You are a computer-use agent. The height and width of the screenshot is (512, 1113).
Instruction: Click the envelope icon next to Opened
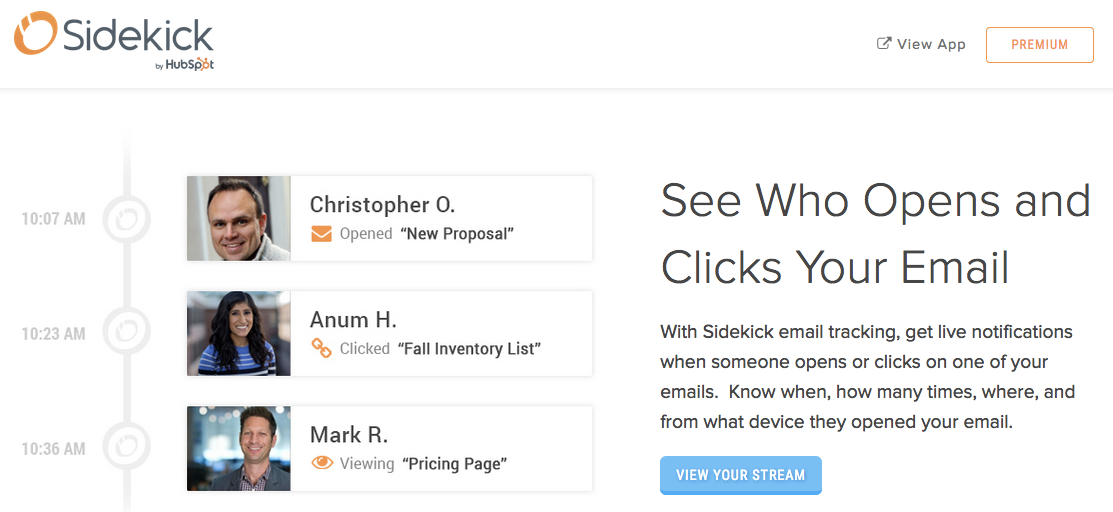coord(321,234)
